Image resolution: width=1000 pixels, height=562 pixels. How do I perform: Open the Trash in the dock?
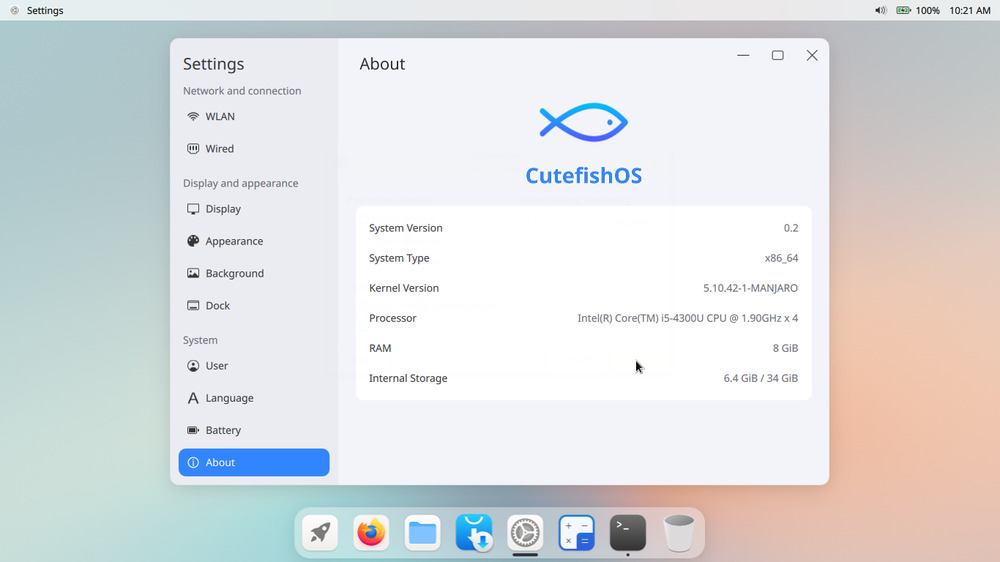[679, 533]
